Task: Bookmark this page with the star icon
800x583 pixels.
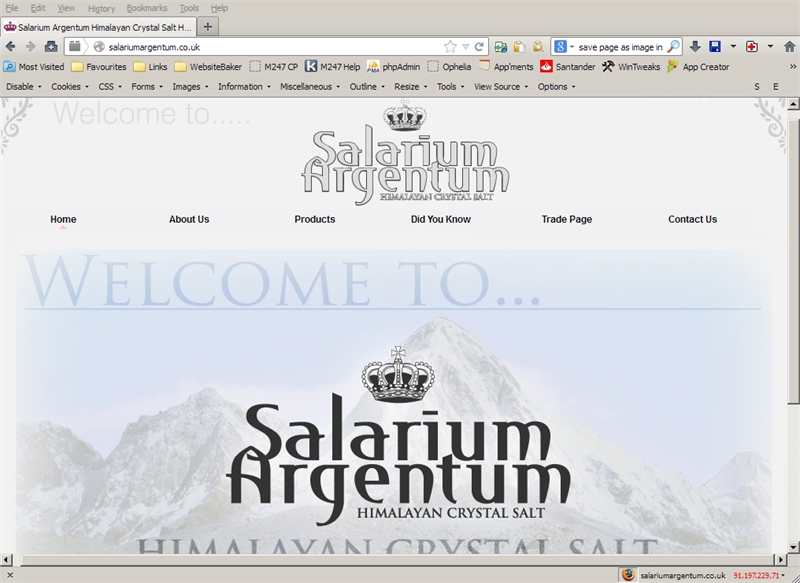Action: click(451, 46)
